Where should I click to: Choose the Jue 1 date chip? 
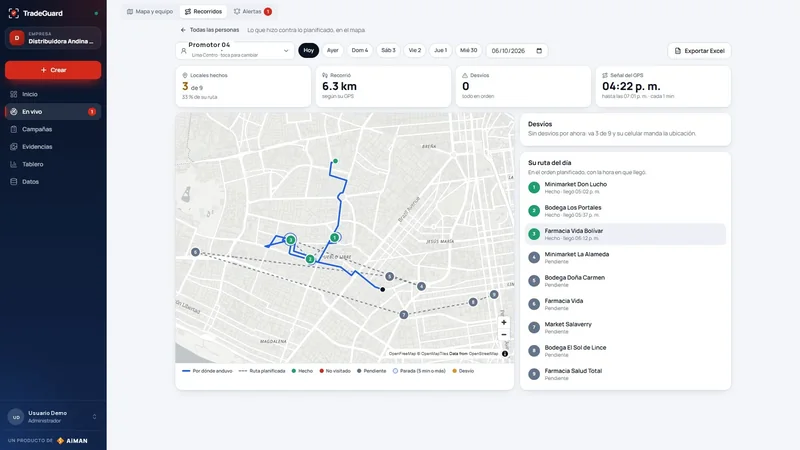tap(440, 51)
